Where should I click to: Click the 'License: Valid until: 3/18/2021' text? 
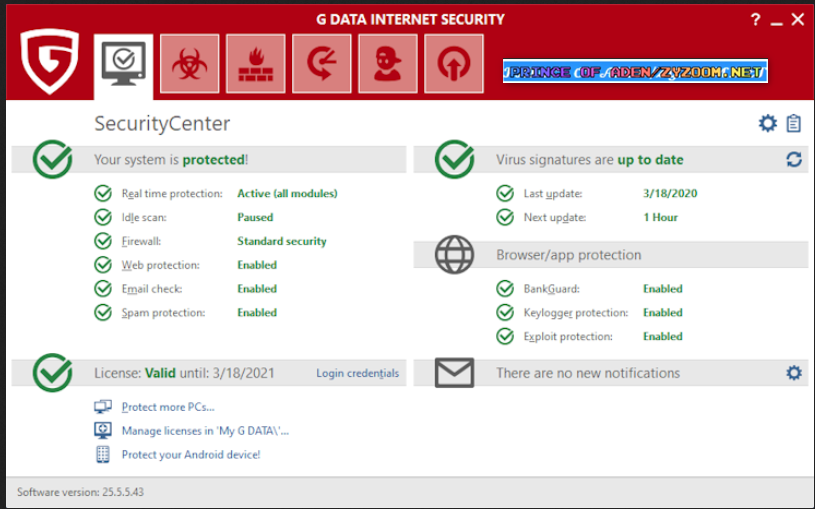pos(184,373)
